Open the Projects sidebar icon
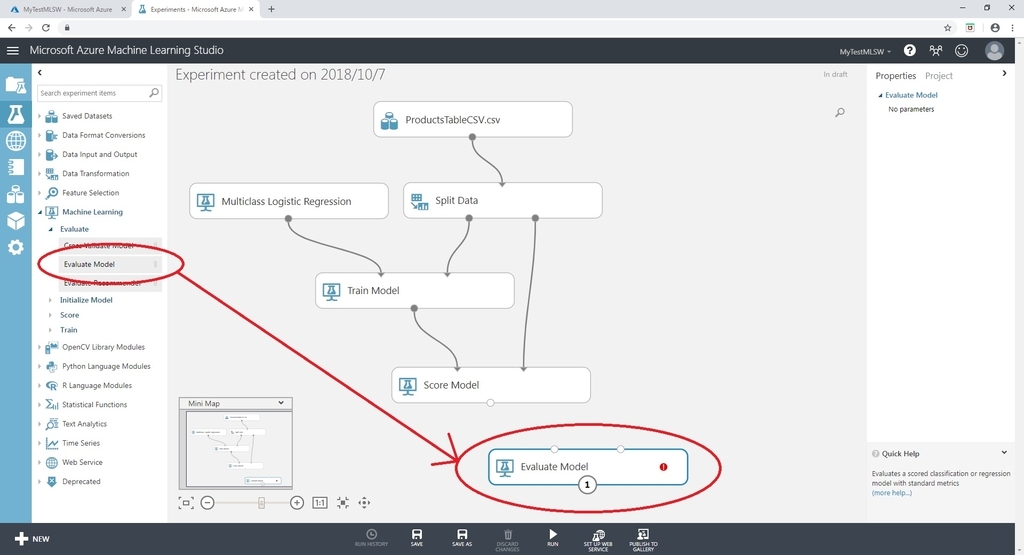 pyautogui.click(x=16, y=85)
